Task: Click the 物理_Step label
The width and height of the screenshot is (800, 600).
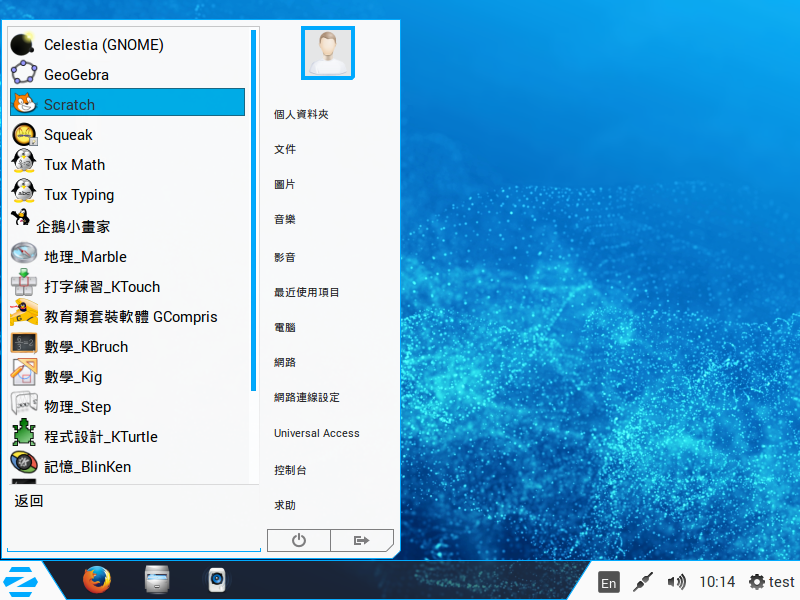Action: [78, 407]
